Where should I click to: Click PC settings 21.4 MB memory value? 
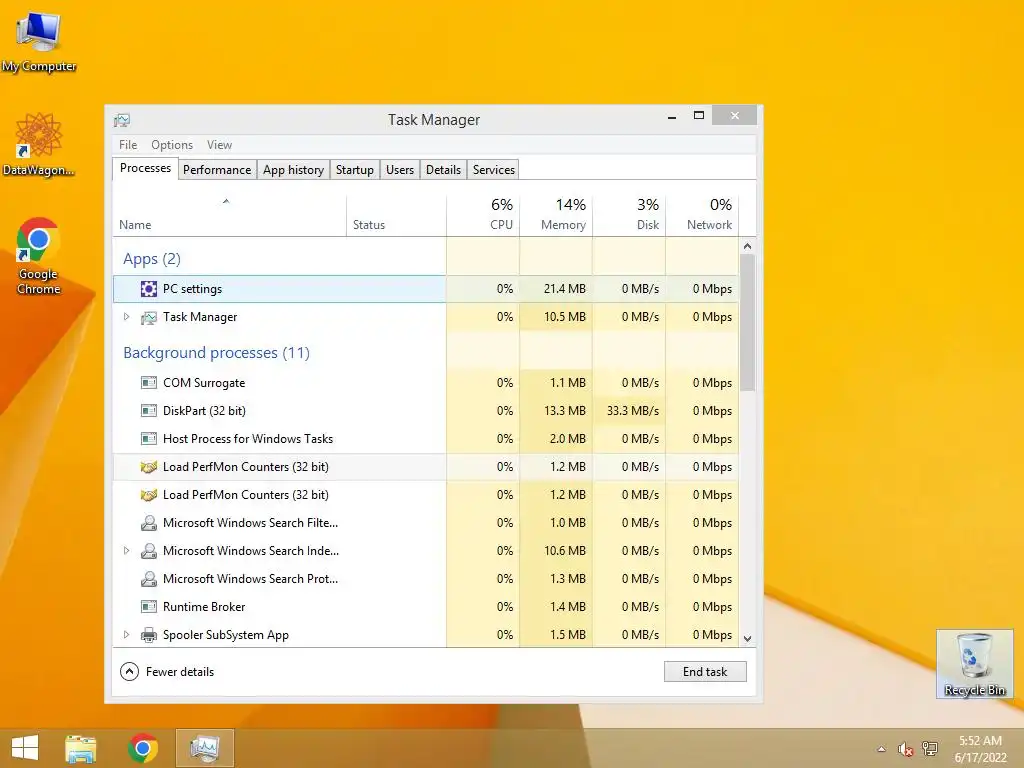[x=564, y=289]
